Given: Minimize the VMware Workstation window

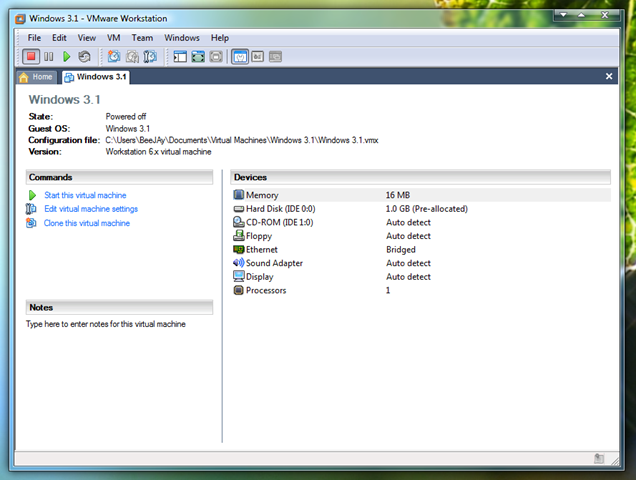Looking at the screenshot, I should [x=563, y=15].
